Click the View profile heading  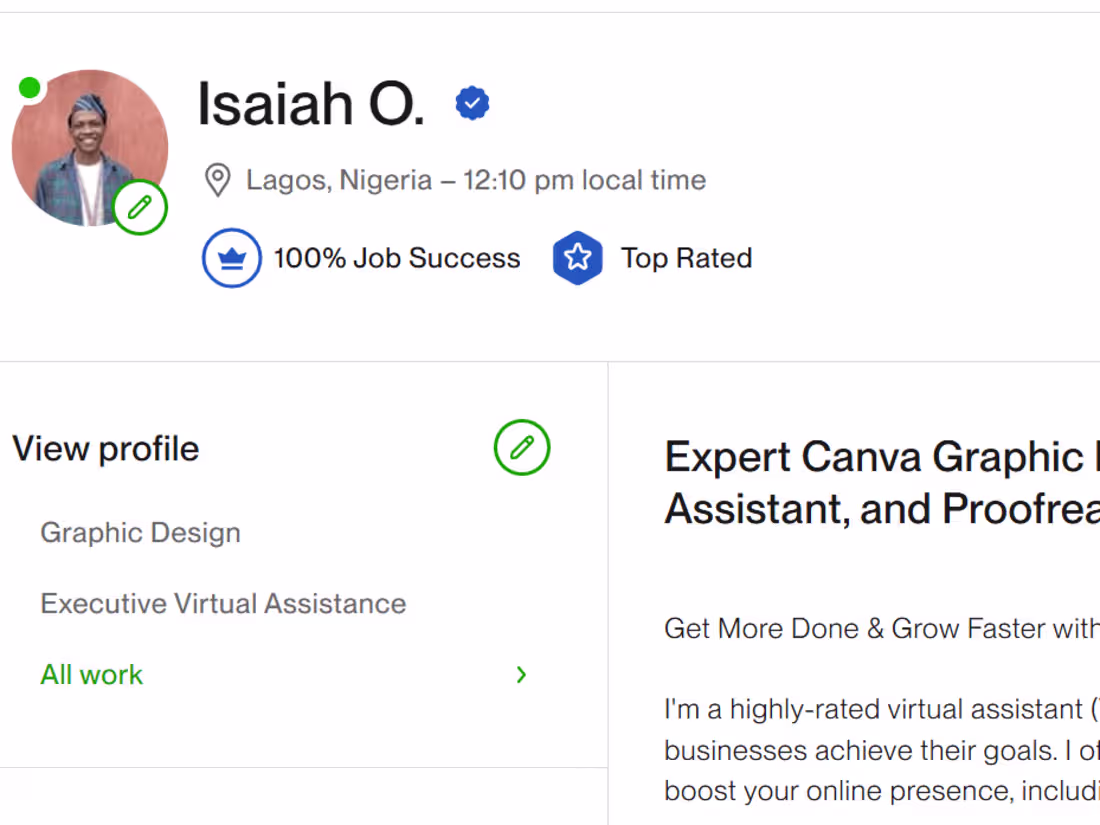pyautogui.click(x=105, y=448)
